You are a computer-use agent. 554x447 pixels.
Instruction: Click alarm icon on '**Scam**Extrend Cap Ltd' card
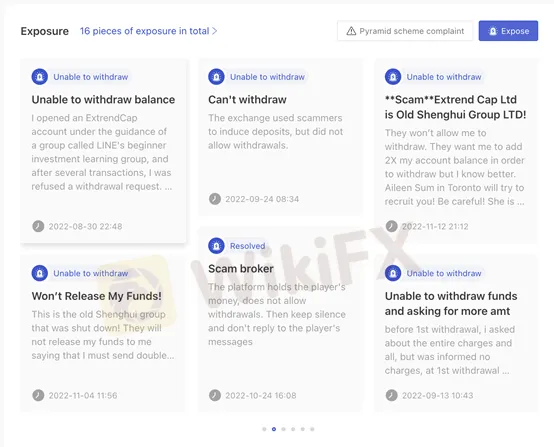tap(393, 77)
